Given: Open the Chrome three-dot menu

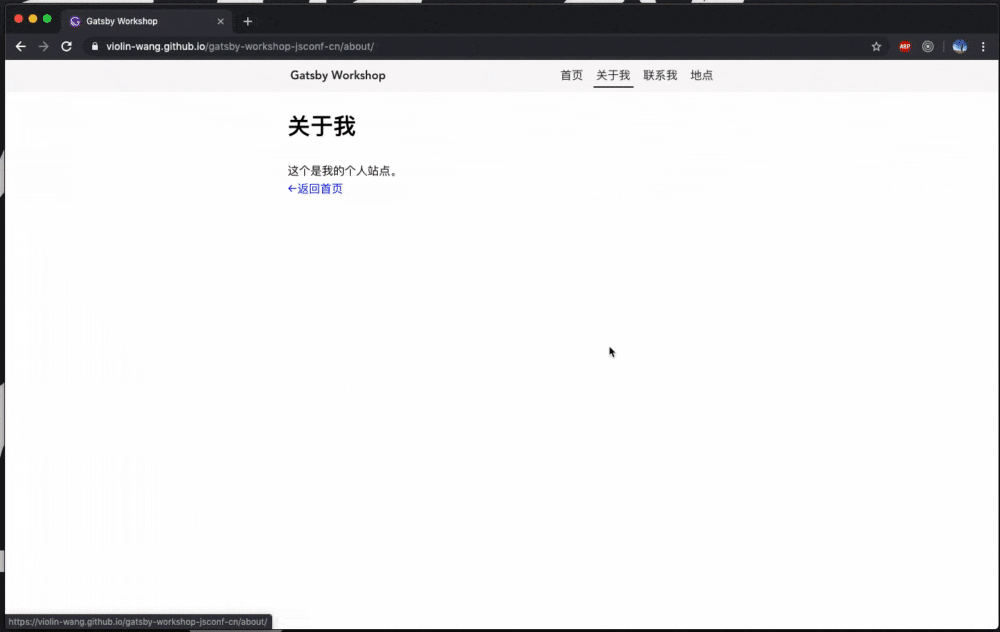Looking at the screenshot, I should tap(983, 47).
